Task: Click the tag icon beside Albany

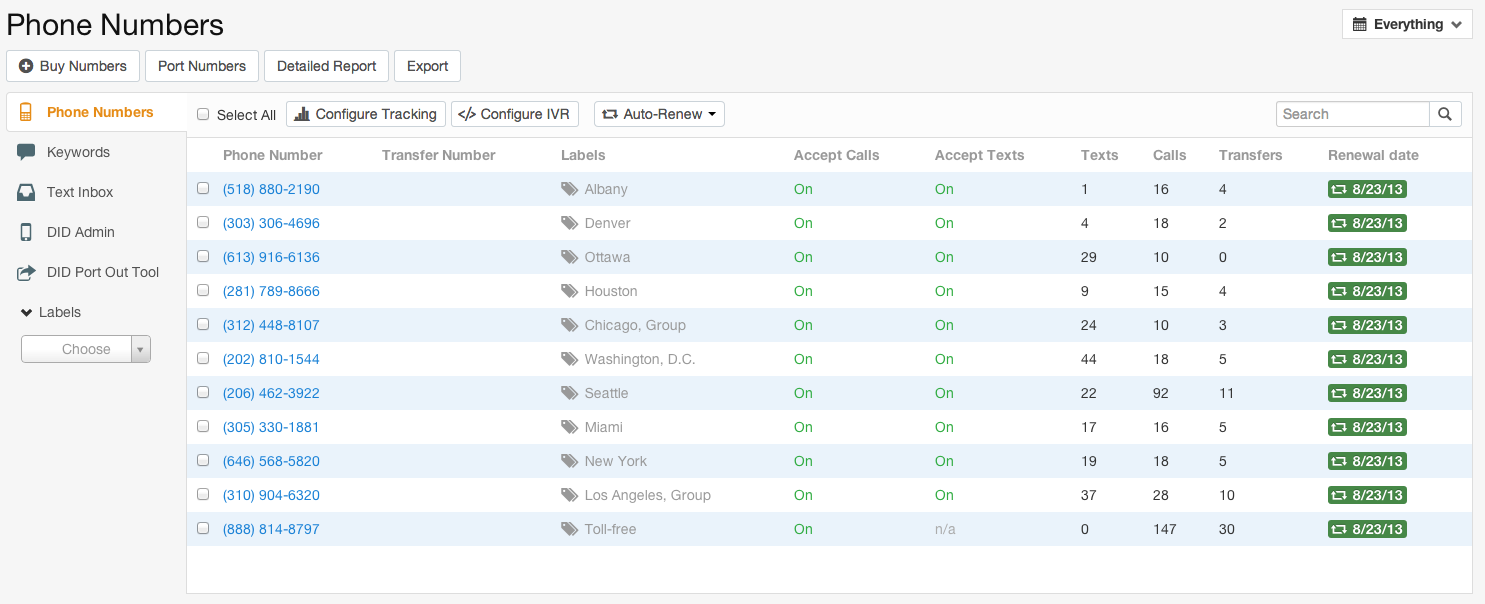Action: [569, 189]
